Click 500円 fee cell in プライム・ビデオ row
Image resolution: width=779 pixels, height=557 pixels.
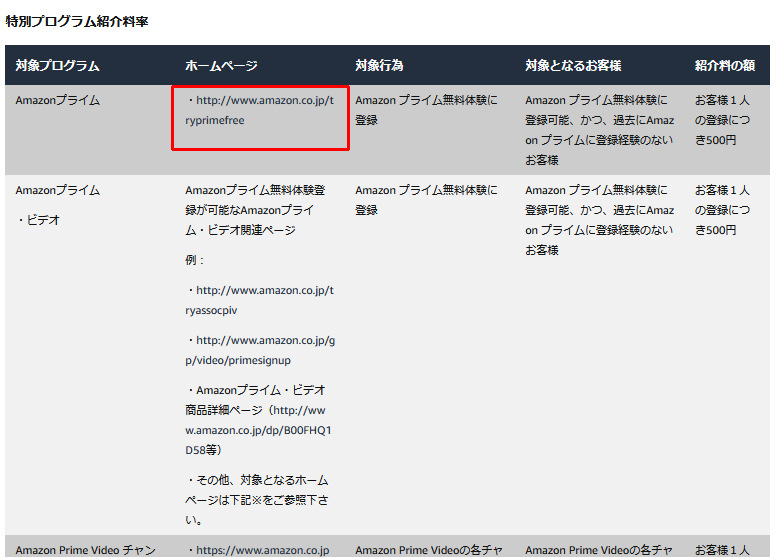(722, 210)
